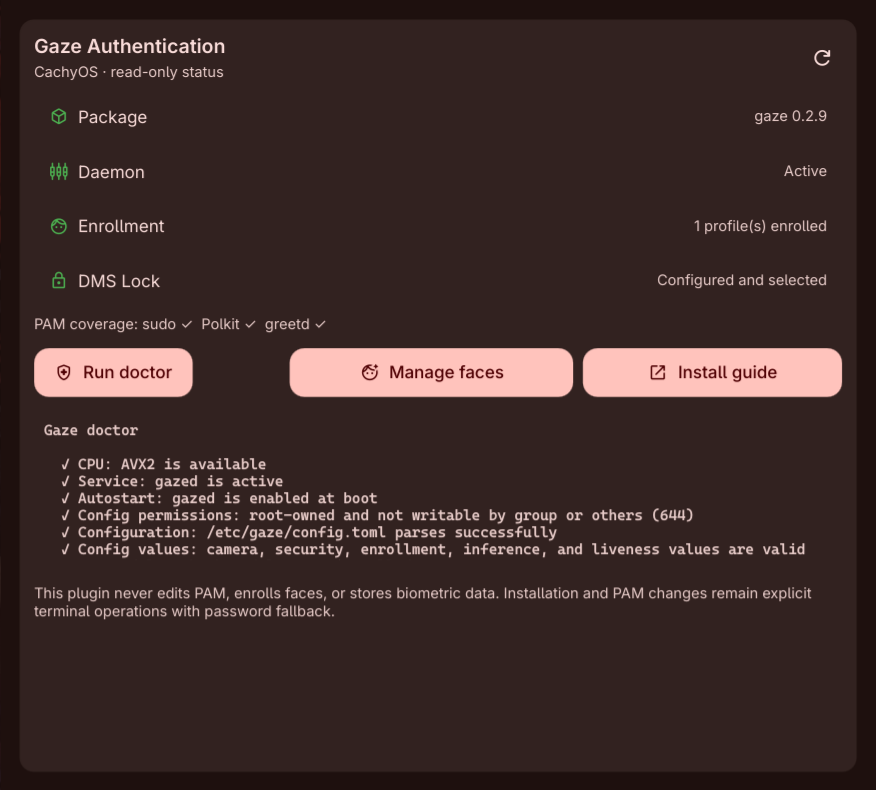
Task: Open the Manage faces button
Action: click(431, 373)
